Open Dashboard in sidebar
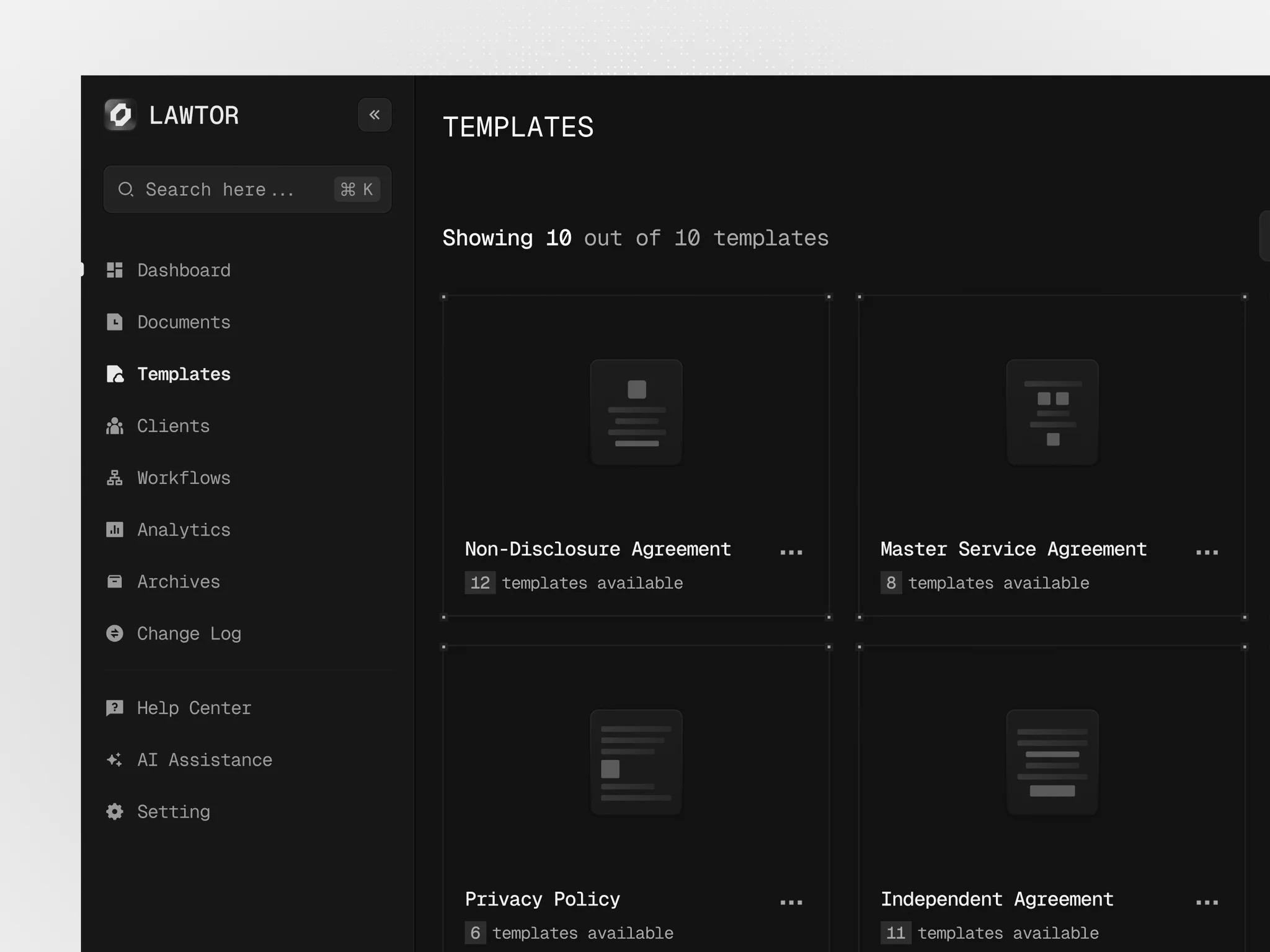 click(184, 270)
